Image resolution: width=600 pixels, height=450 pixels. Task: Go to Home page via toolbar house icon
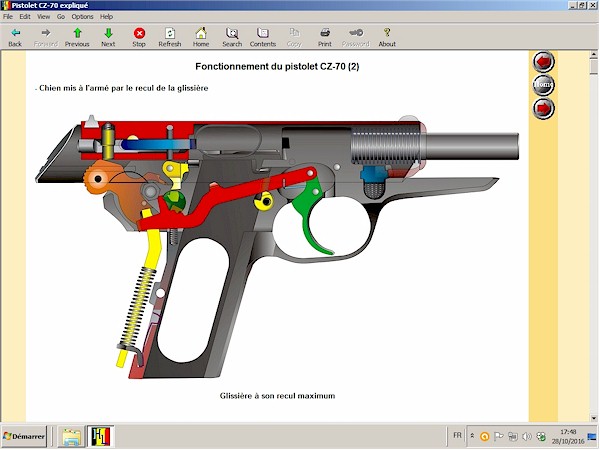click(x=201, y=37)
